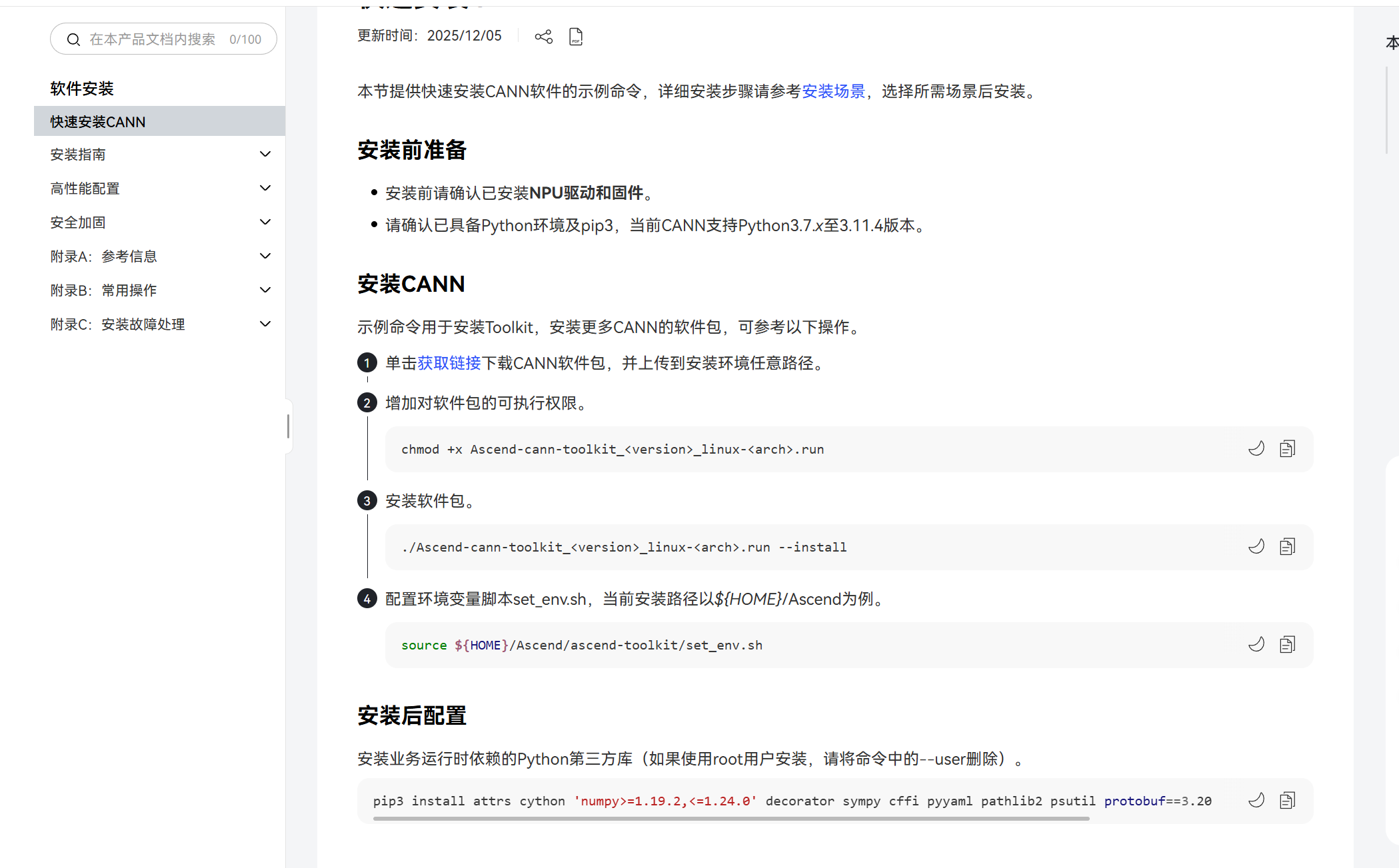The width and height of the screenshot is (1399, 868).
Task: Click the 获取链接 download link
Action: click(x=449, y=363)
